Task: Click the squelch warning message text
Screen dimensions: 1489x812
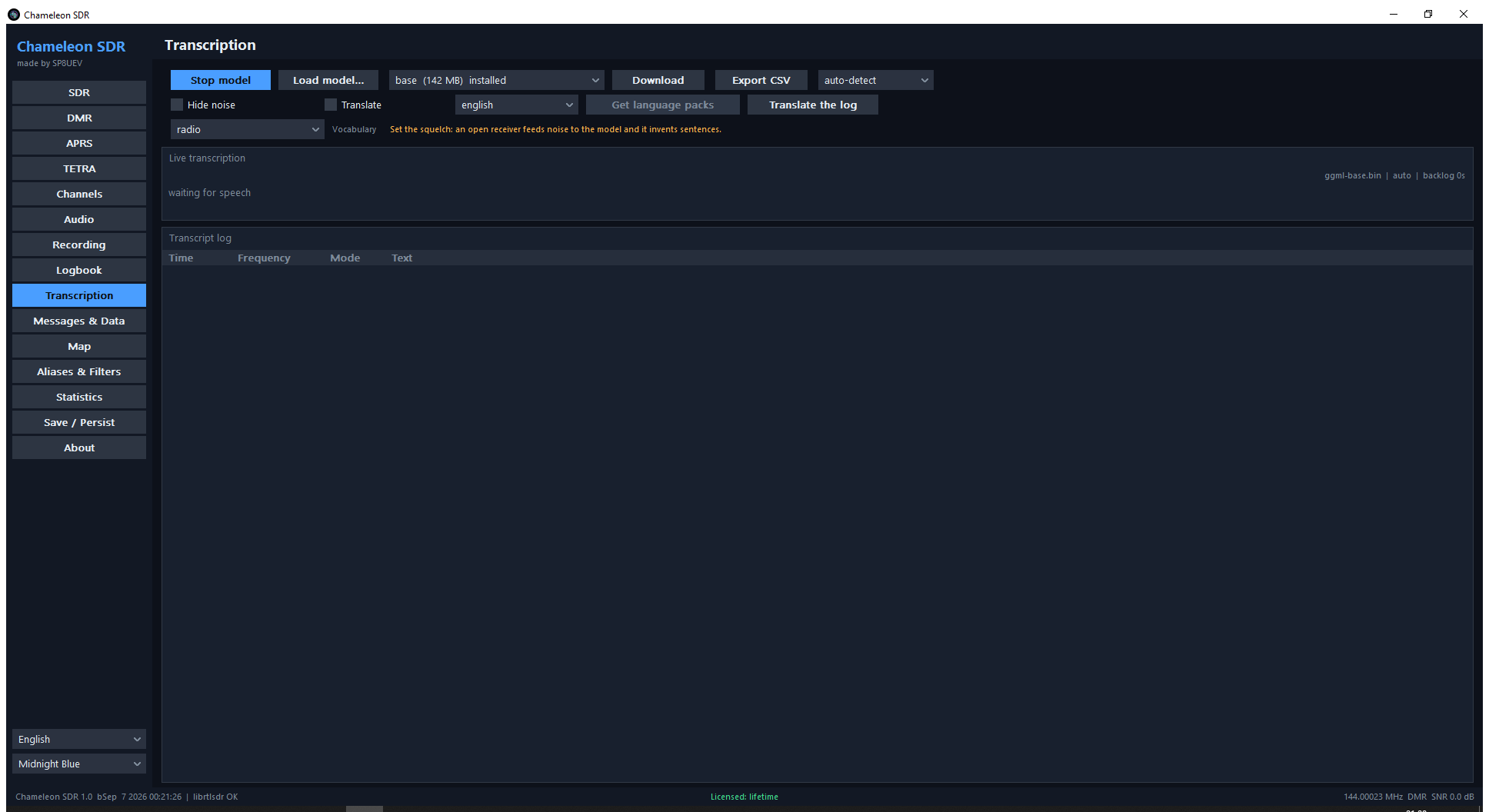Action: coord(555,129)
